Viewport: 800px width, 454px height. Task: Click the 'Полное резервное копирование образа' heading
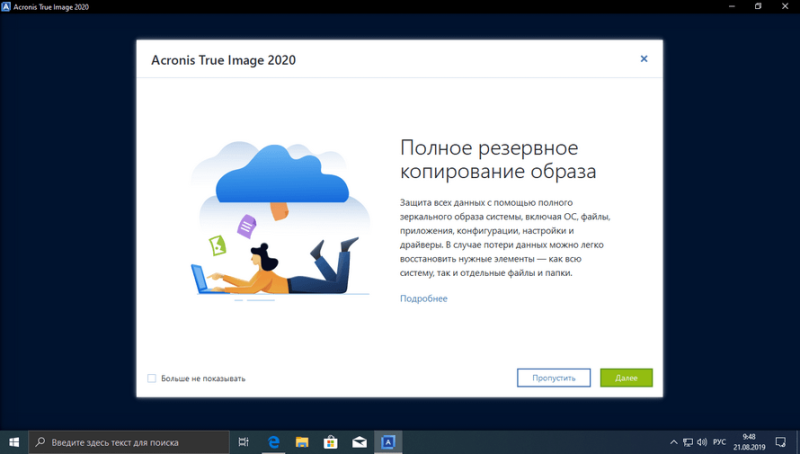tap(498, 159)
